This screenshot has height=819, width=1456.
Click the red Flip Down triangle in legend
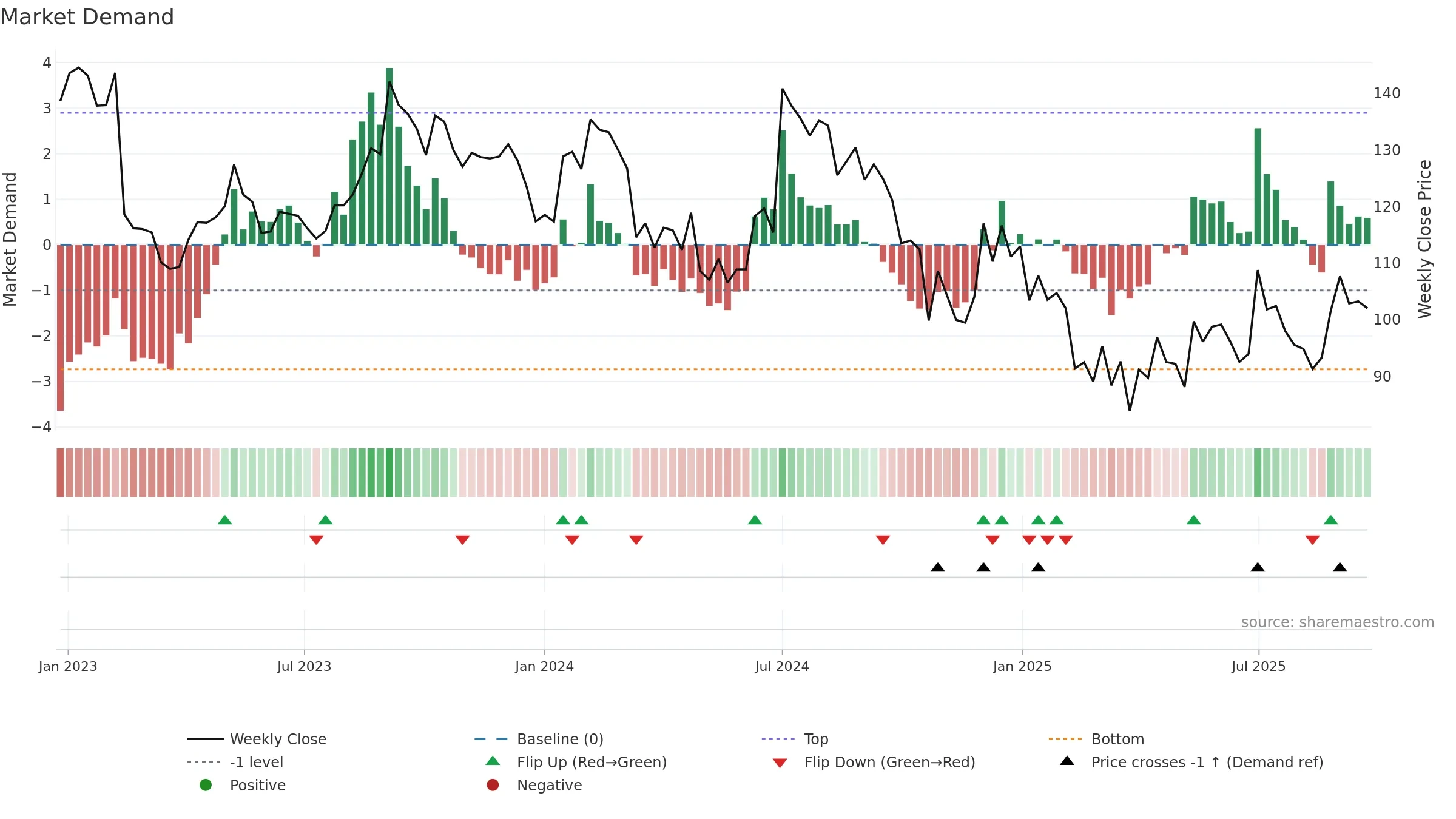[780, 763]
